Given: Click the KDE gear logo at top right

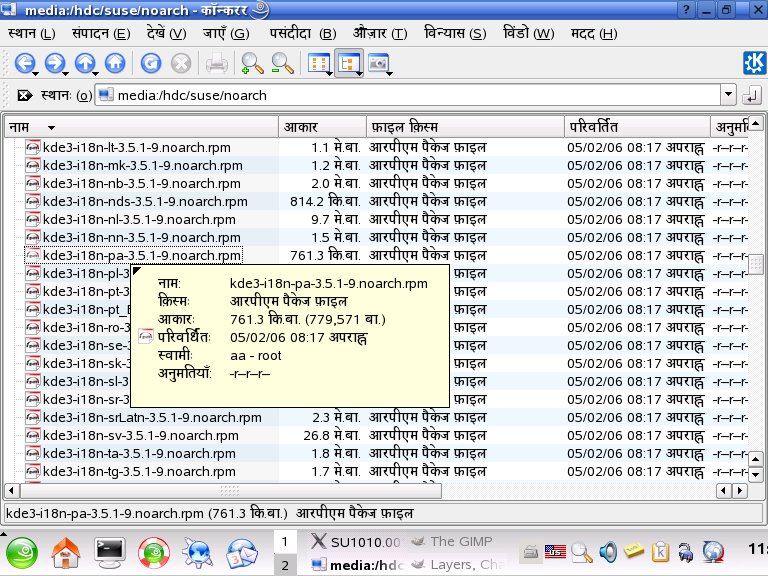Looking at the screenshot, I should (x=754, y=63).
